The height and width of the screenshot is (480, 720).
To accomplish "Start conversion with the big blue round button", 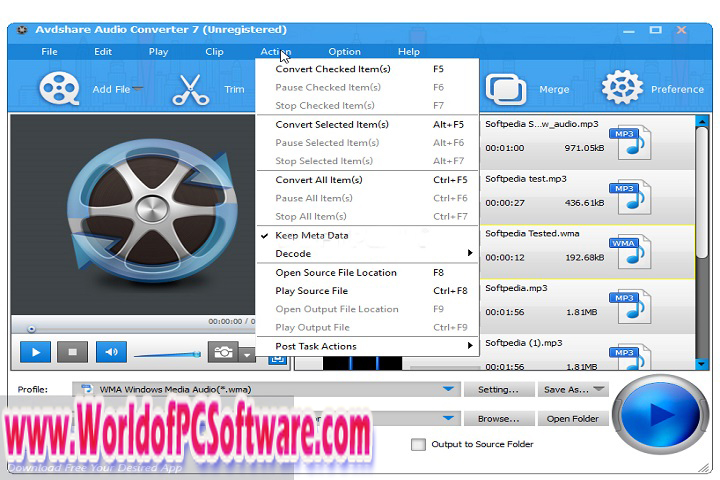I will tap(660, 414).
